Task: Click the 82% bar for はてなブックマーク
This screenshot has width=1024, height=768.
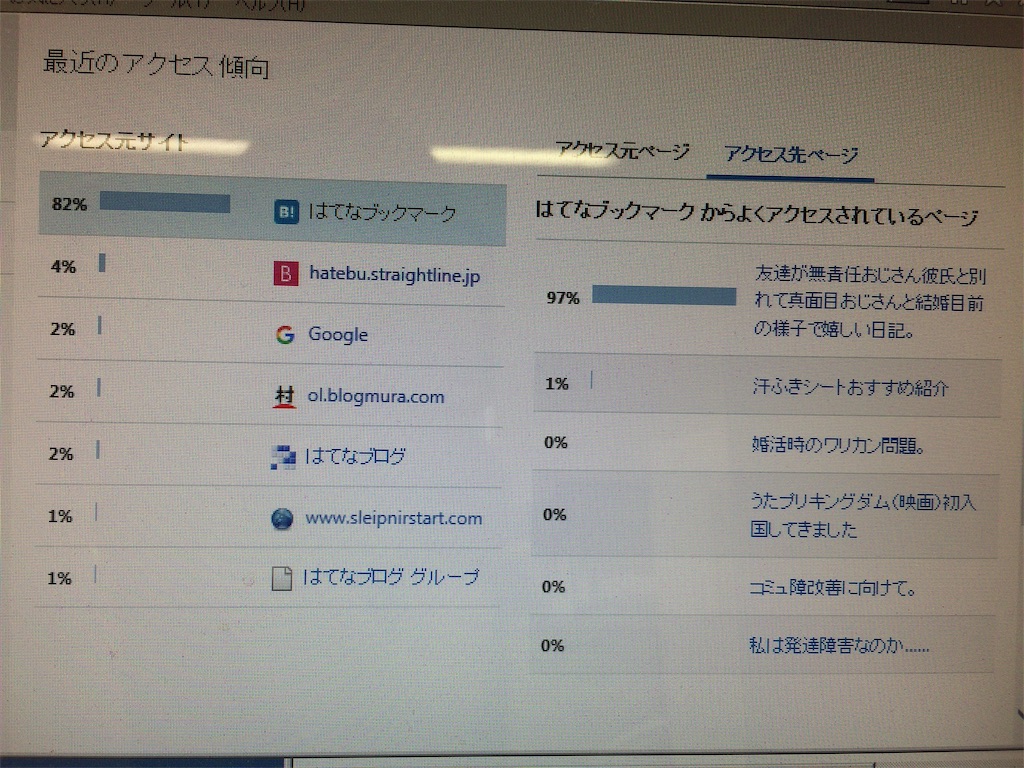Action: (x=165, y=202)
